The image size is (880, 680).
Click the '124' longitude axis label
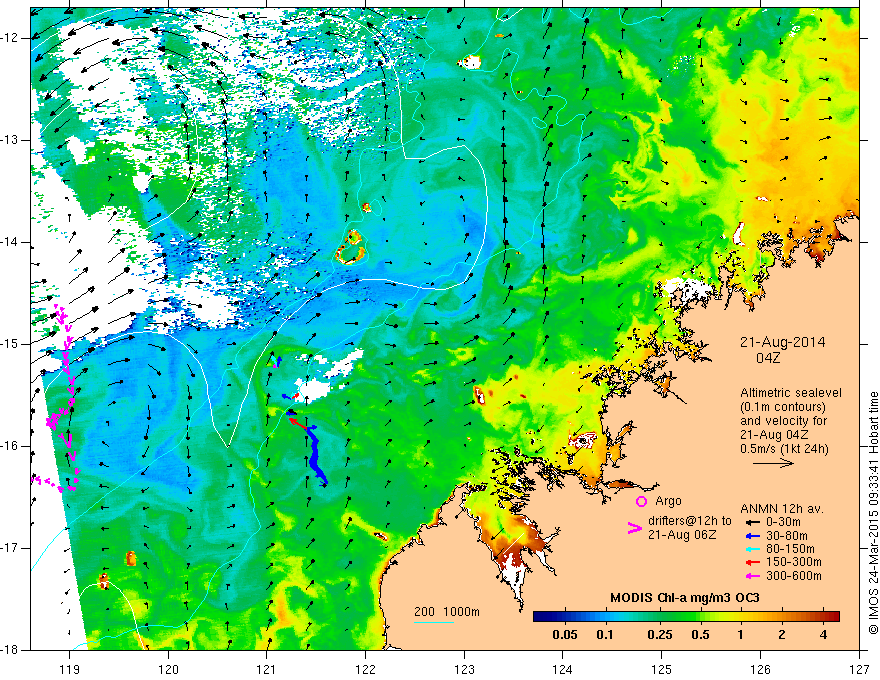pyautogui.click(x=563, y=669)
